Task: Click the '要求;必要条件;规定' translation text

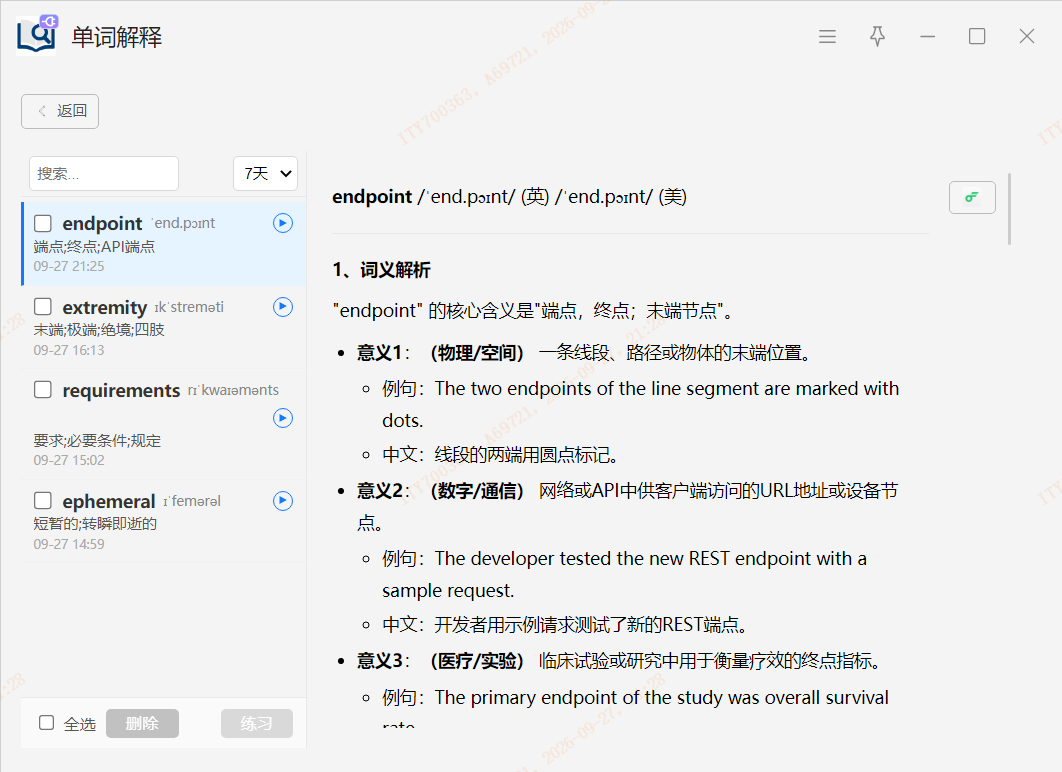Action: pyautogui.click(x=97, y=441)
